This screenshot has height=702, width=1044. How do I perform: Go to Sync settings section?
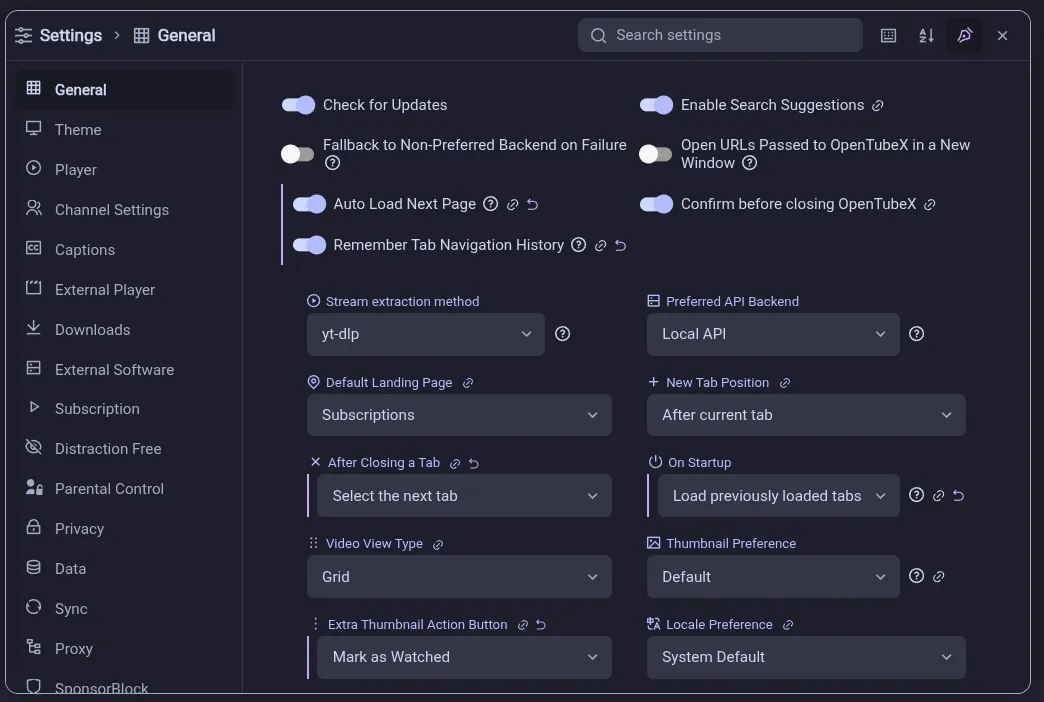point(125,608)
